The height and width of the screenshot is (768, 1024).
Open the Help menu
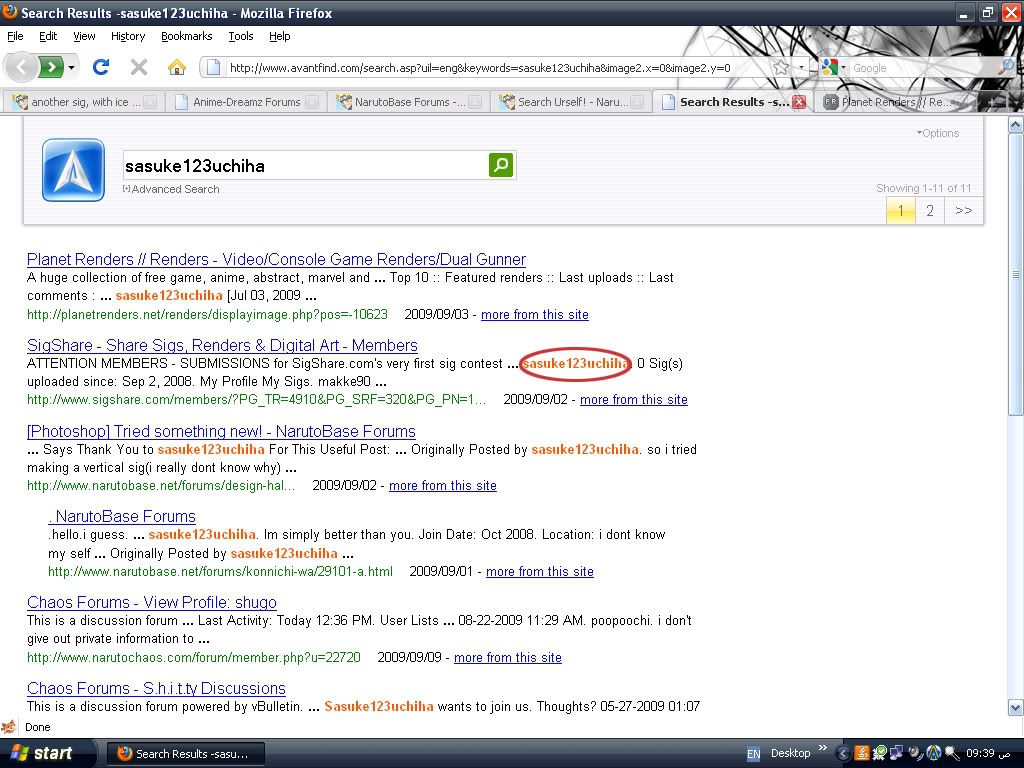[x=280, y=36]
